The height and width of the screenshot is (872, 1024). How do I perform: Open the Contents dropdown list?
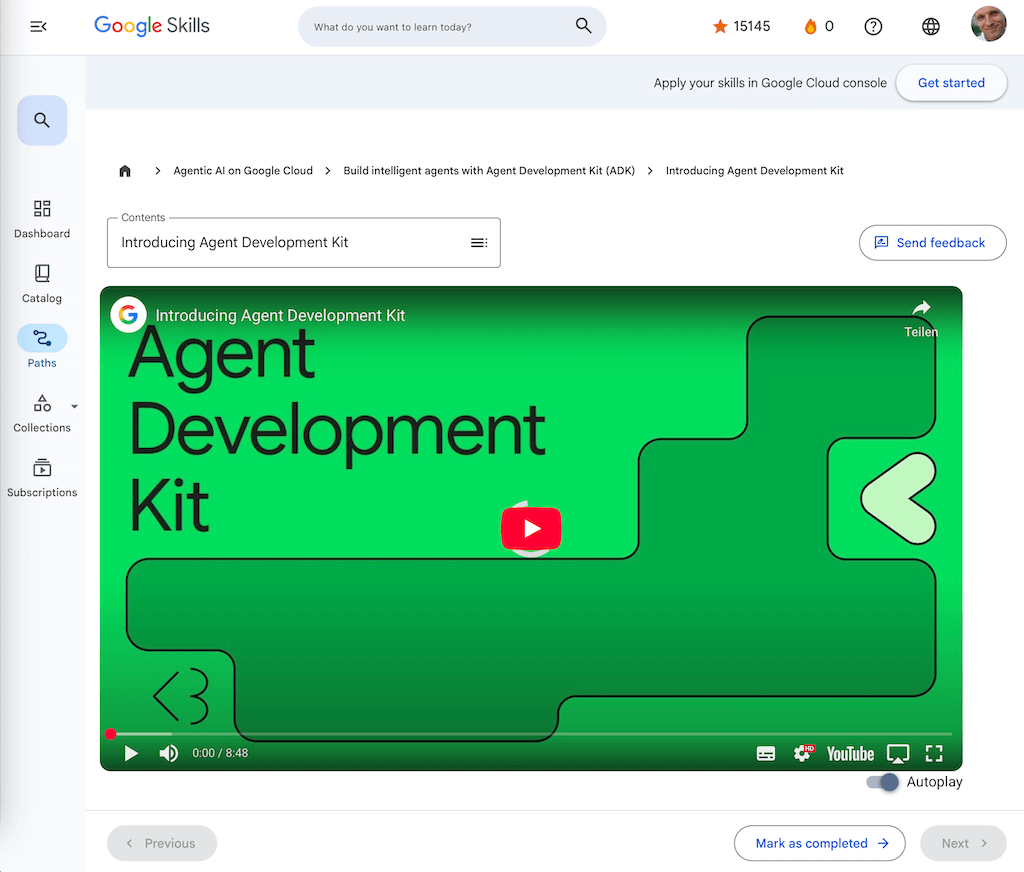[478, 243]
